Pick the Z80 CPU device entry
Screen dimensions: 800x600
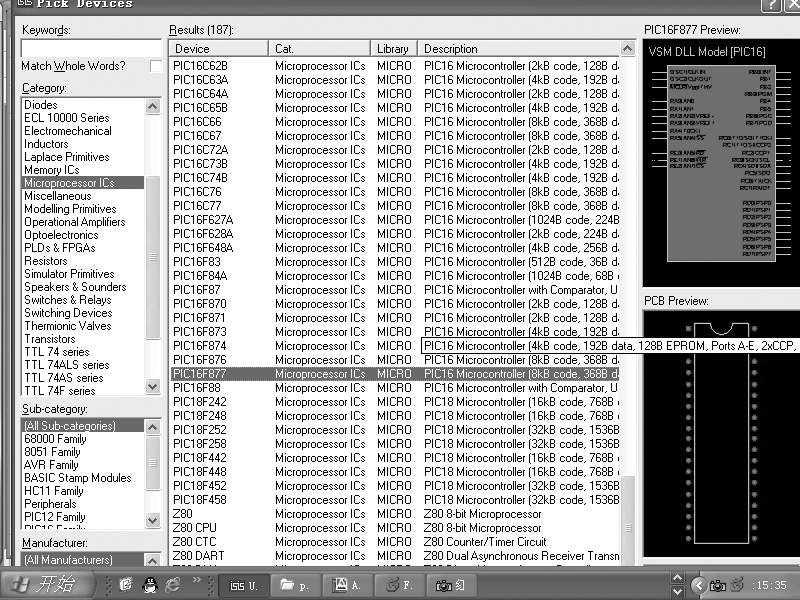(x=195, y=528)
